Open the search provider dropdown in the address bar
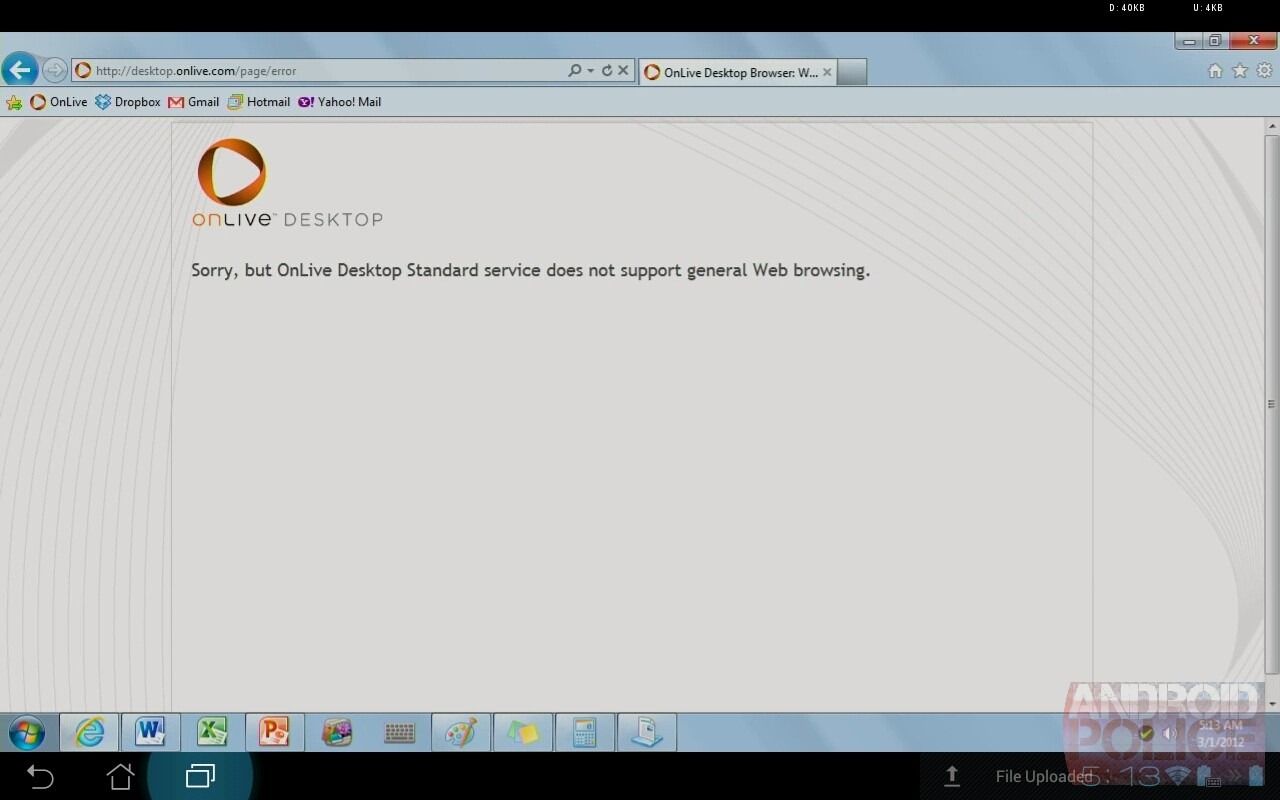The width and height of the screenshot is (1280, 800). 590,70
